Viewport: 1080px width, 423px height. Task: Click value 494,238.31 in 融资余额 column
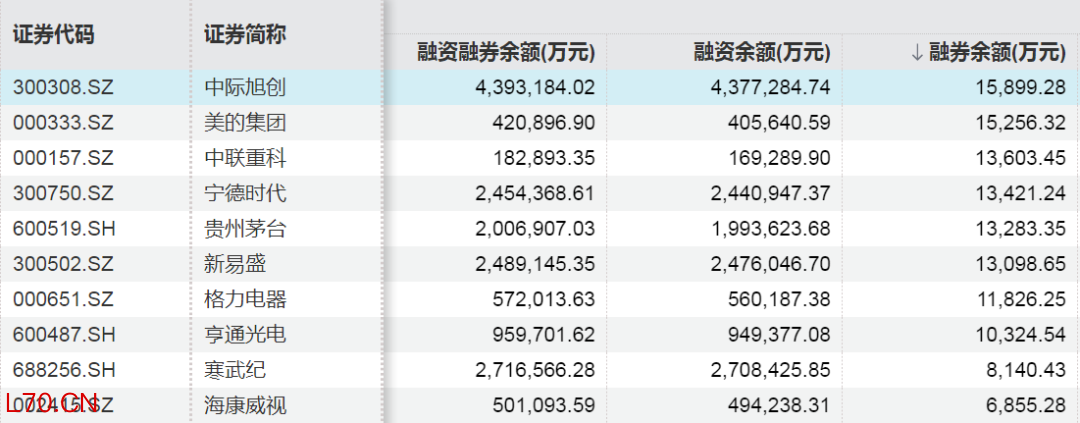pos(779,405)
